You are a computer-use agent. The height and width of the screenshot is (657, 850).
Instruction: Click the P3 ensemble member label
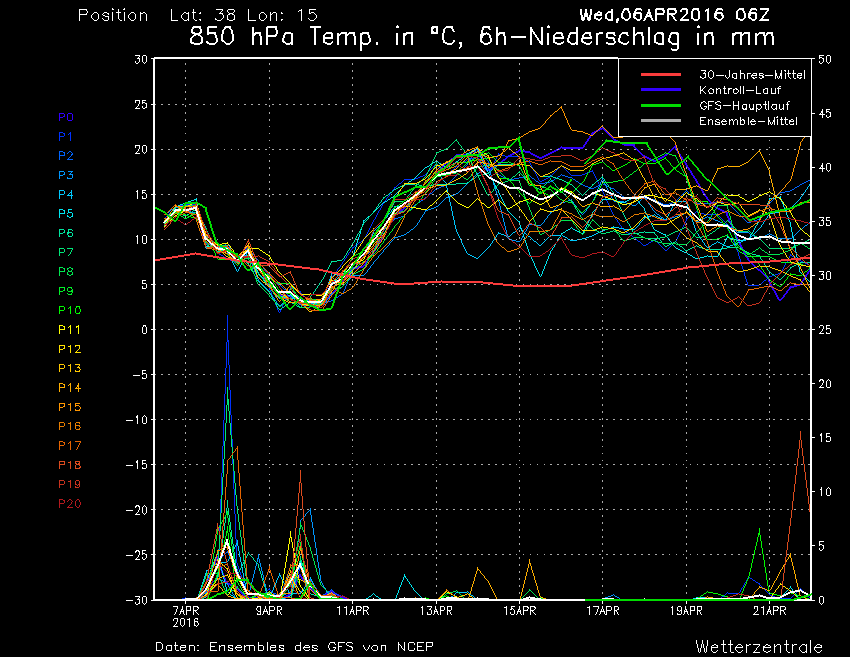66,175
